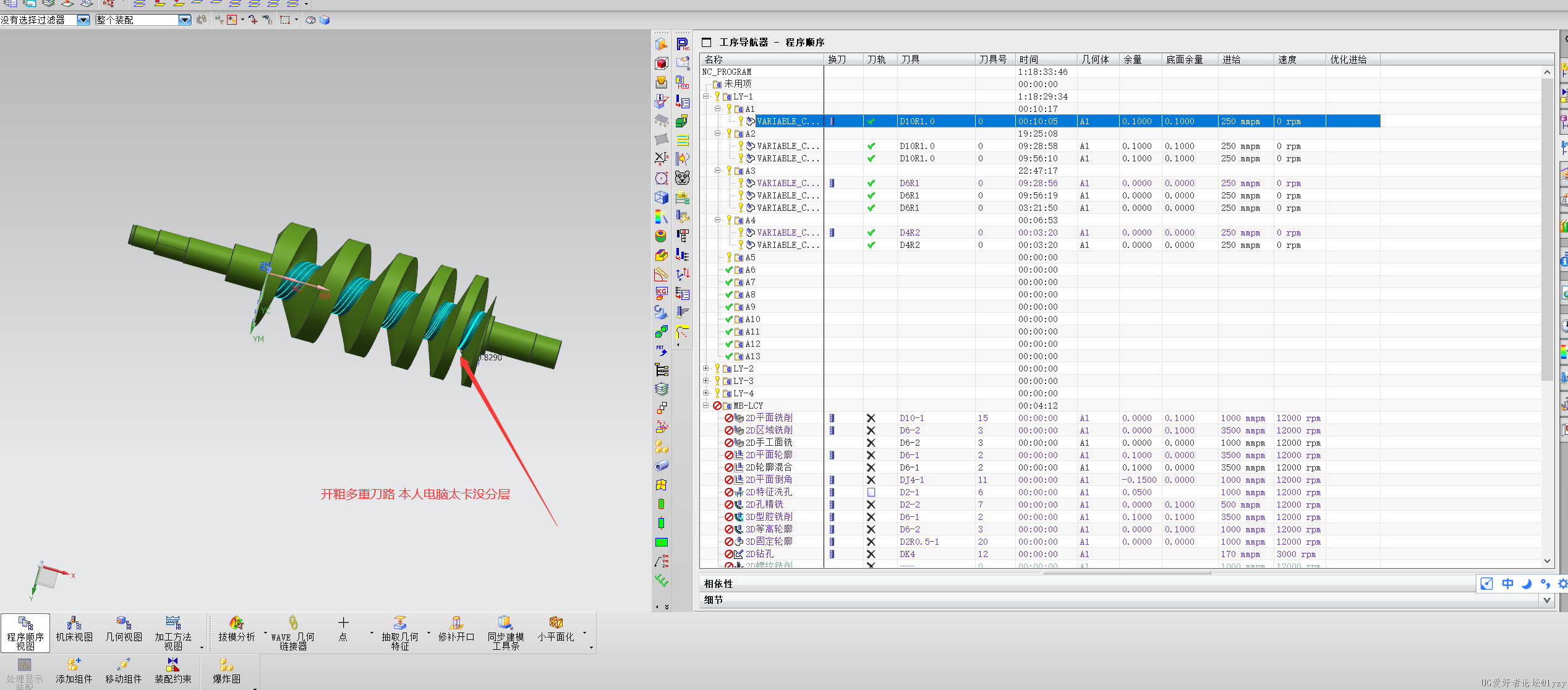Image resolution: width=1568 pixels, height=690 pixels.
Task: Open the 机床视图 machine tool view
Action: pos(74,631)
